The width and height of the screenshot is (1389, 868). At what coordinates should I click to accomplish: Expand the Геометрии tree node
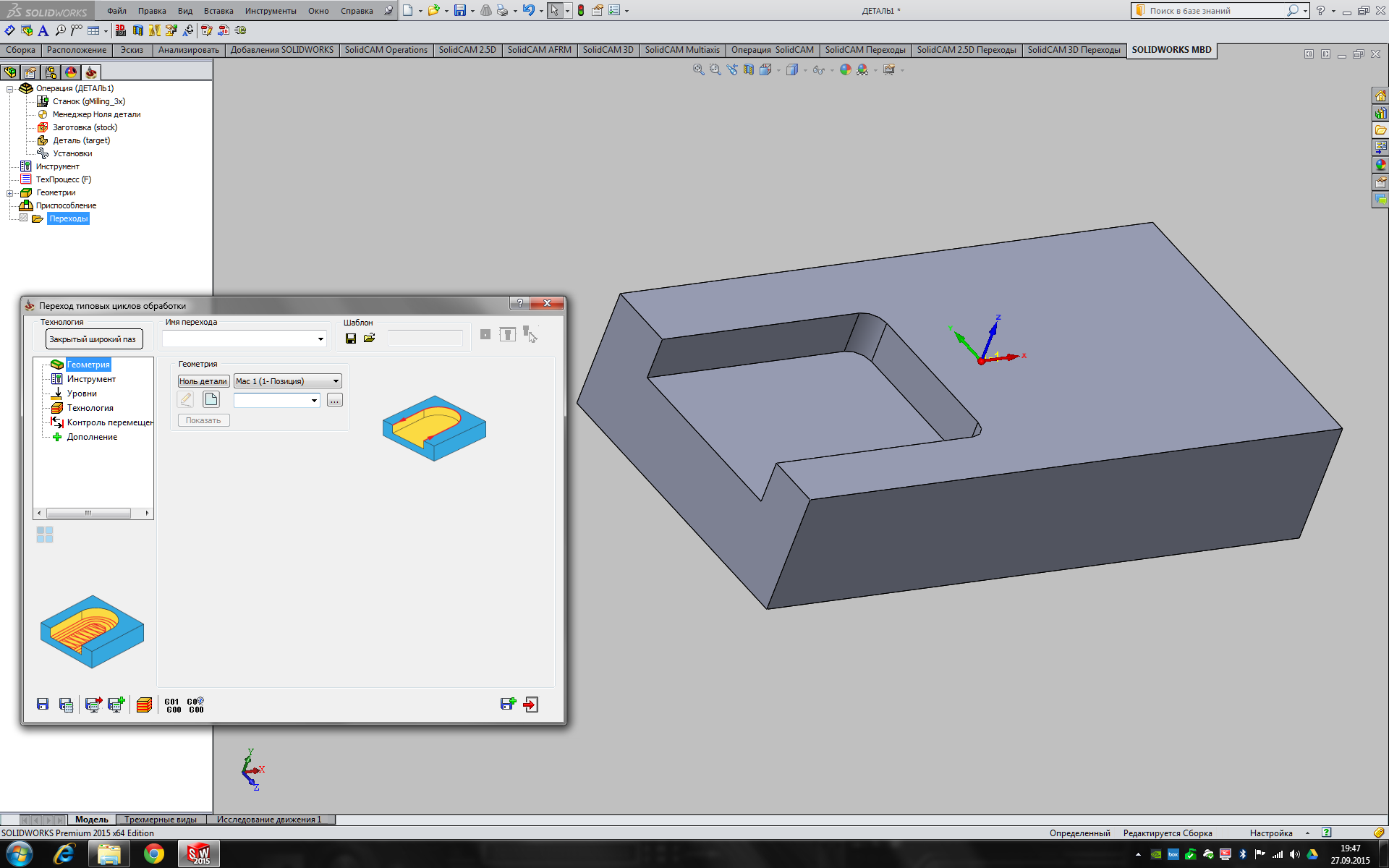(x=10, y=193)
